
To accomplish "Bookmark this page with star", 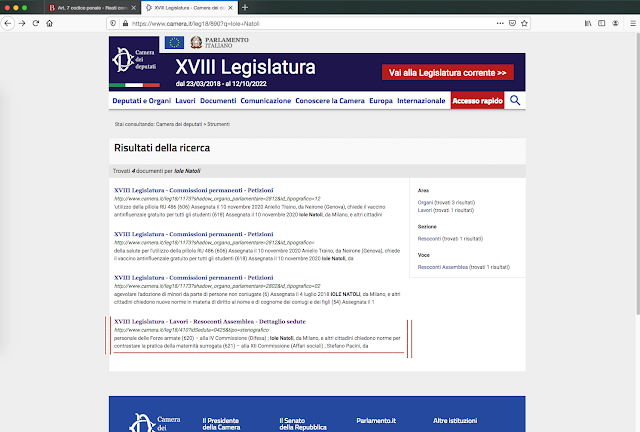I will (524, 23).
